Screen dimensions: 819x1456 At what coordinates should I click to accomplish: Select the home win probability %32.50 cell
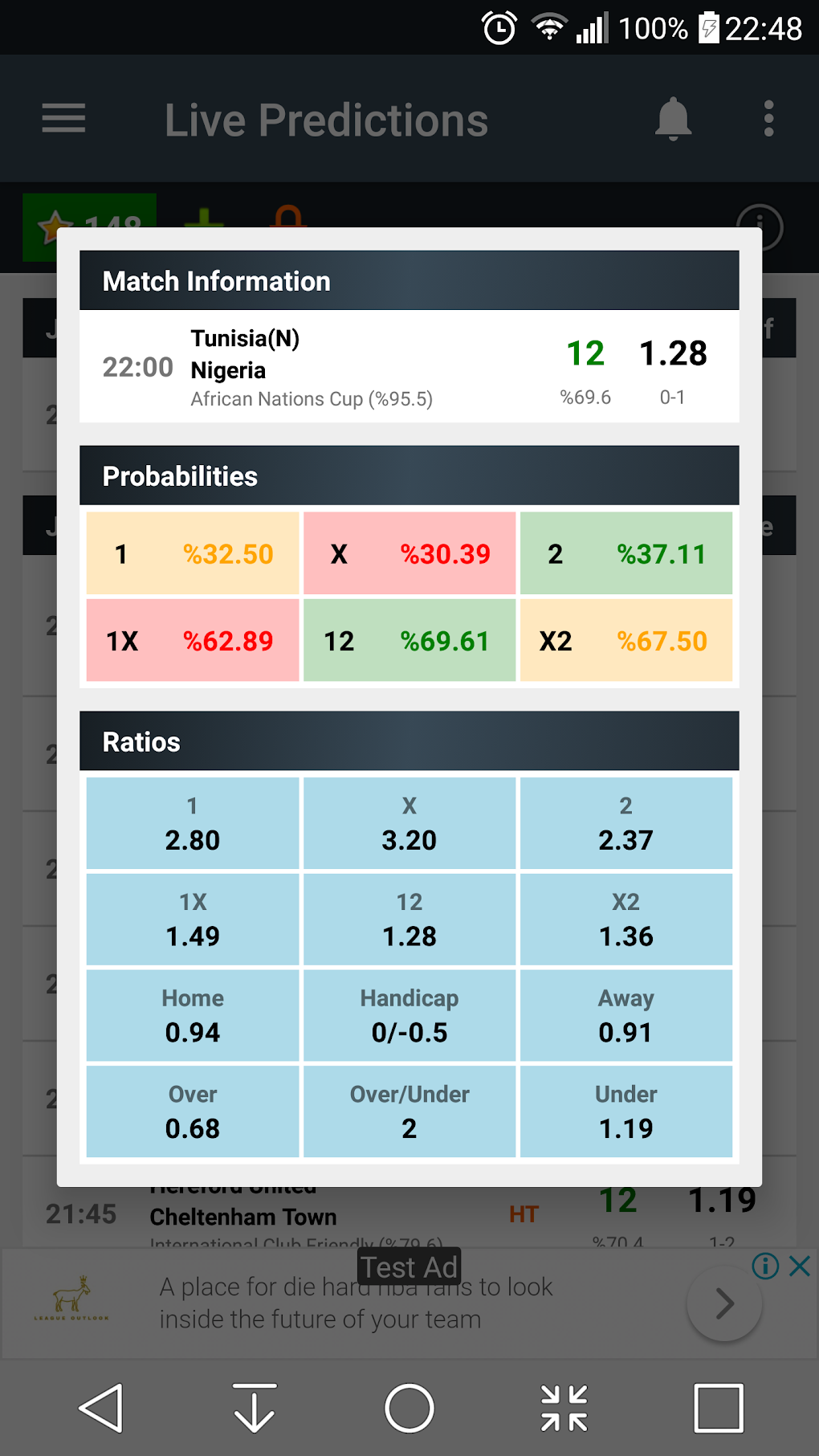(x=193, y=553)
